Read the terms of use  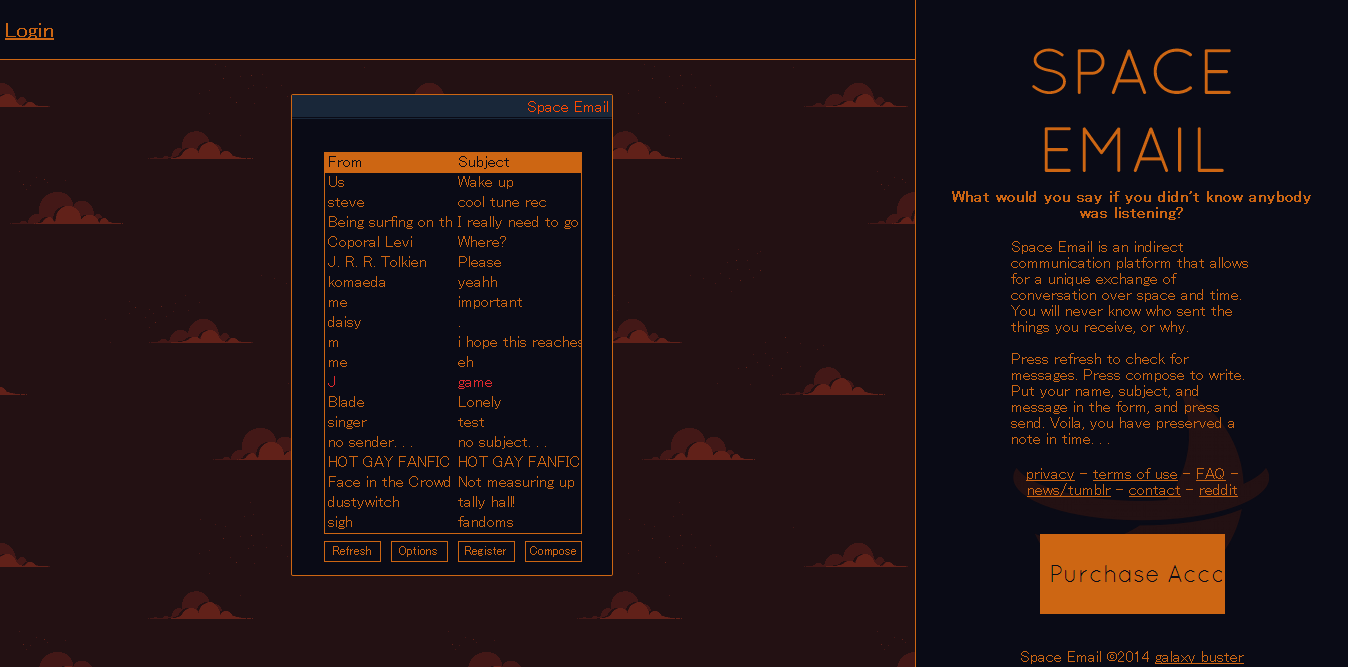(1134, 473)
